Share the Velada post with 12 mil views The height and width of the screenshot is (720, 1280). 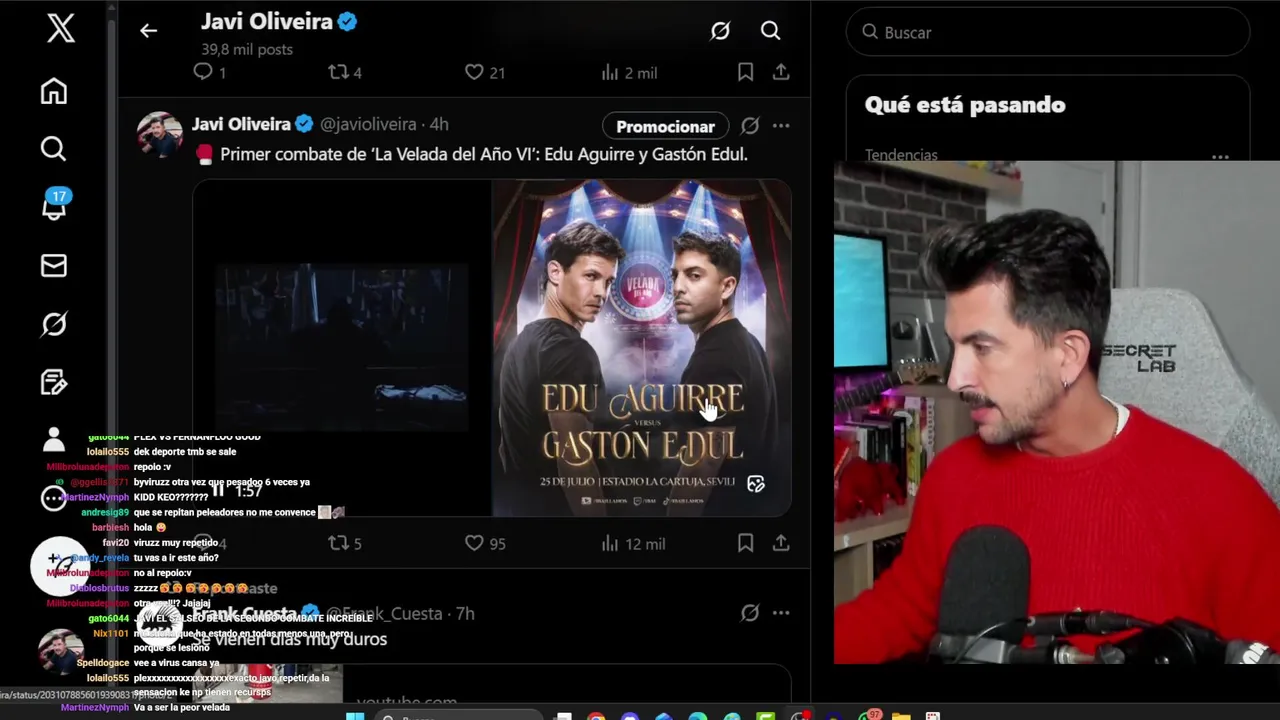click(x=781, y=543)
